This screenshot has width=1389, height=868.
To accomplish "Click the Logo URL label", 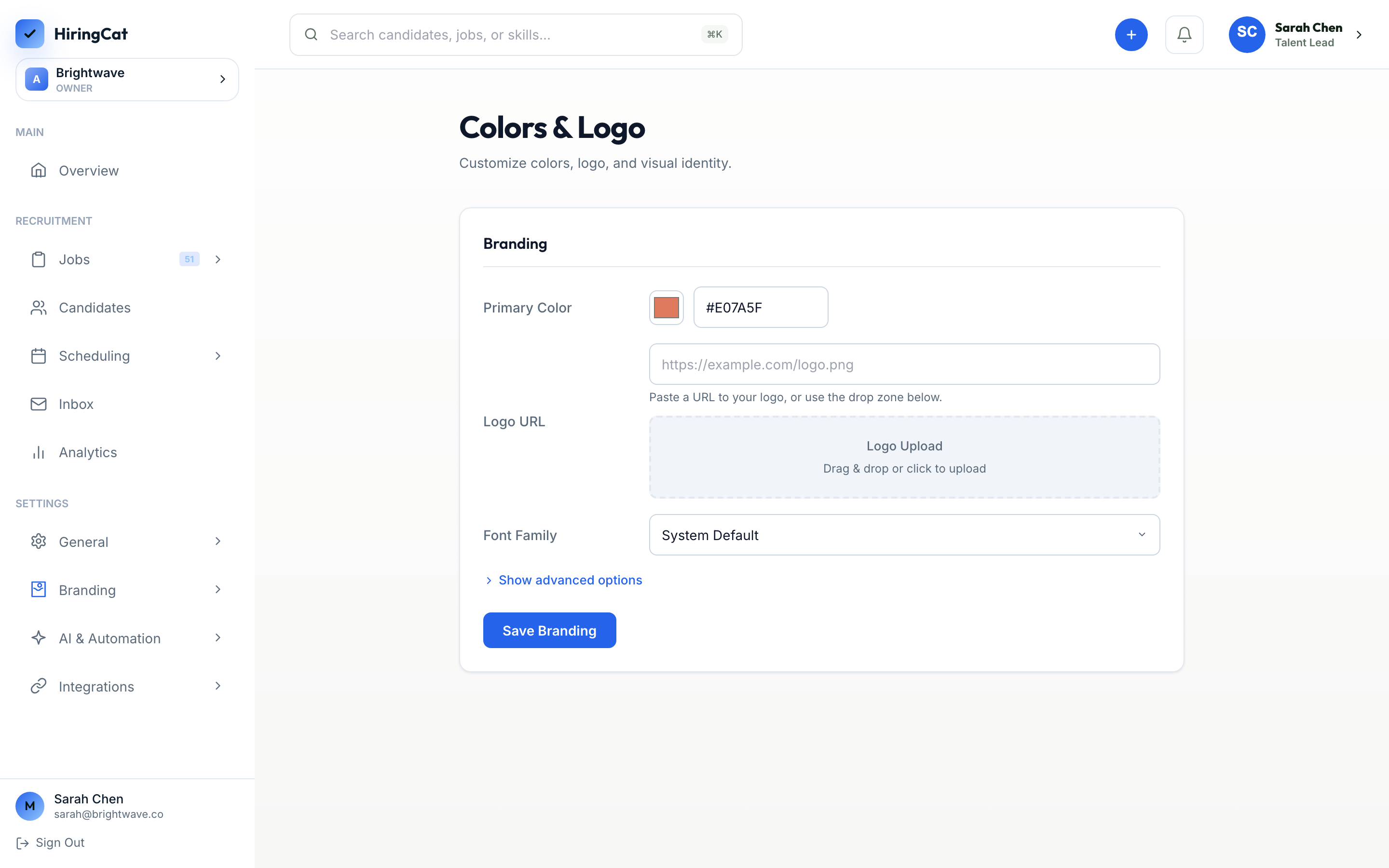I will [x=514, y=421].
